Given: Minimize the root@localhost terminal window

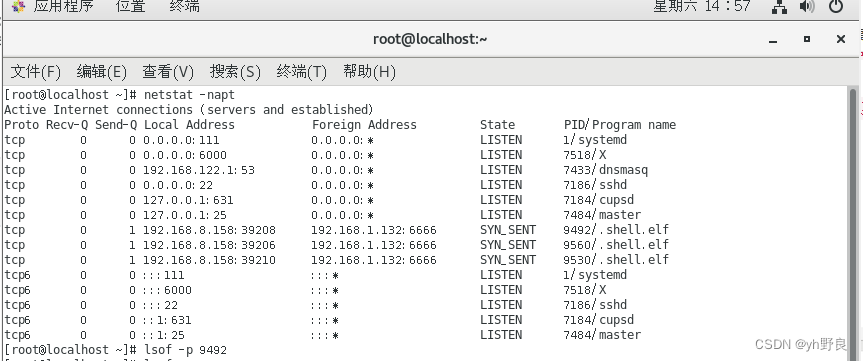Looking at the screenshot, I should tap(773, 40).
